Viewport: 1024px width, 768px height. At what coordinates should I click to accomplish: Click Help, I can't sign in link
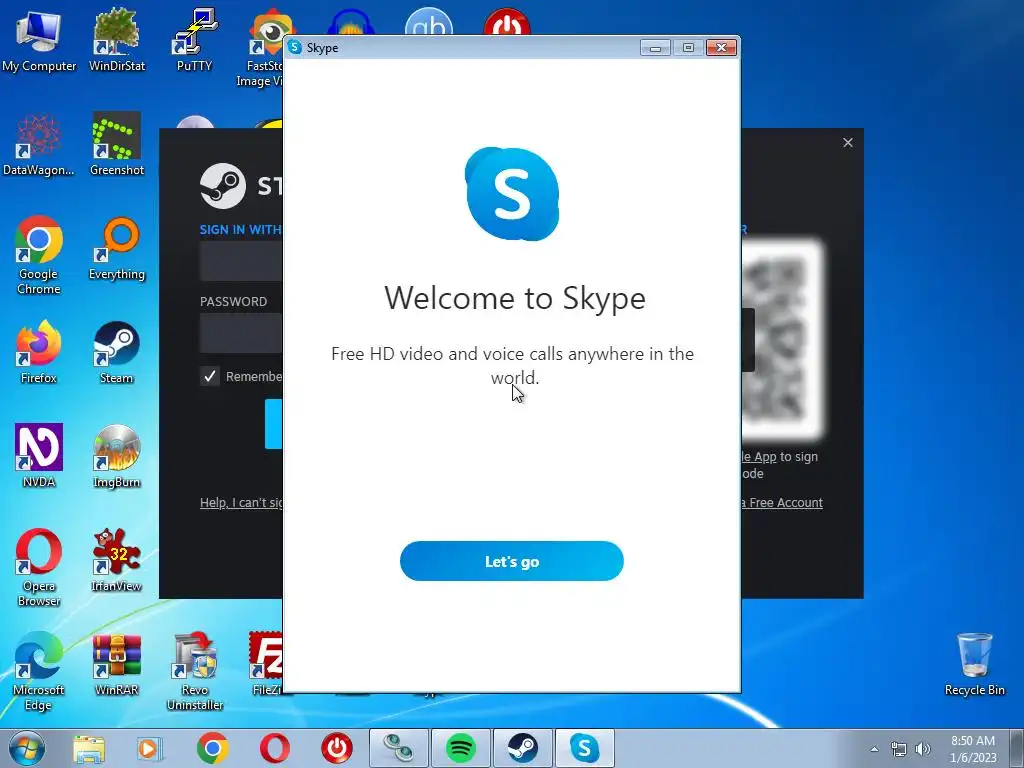241,502
